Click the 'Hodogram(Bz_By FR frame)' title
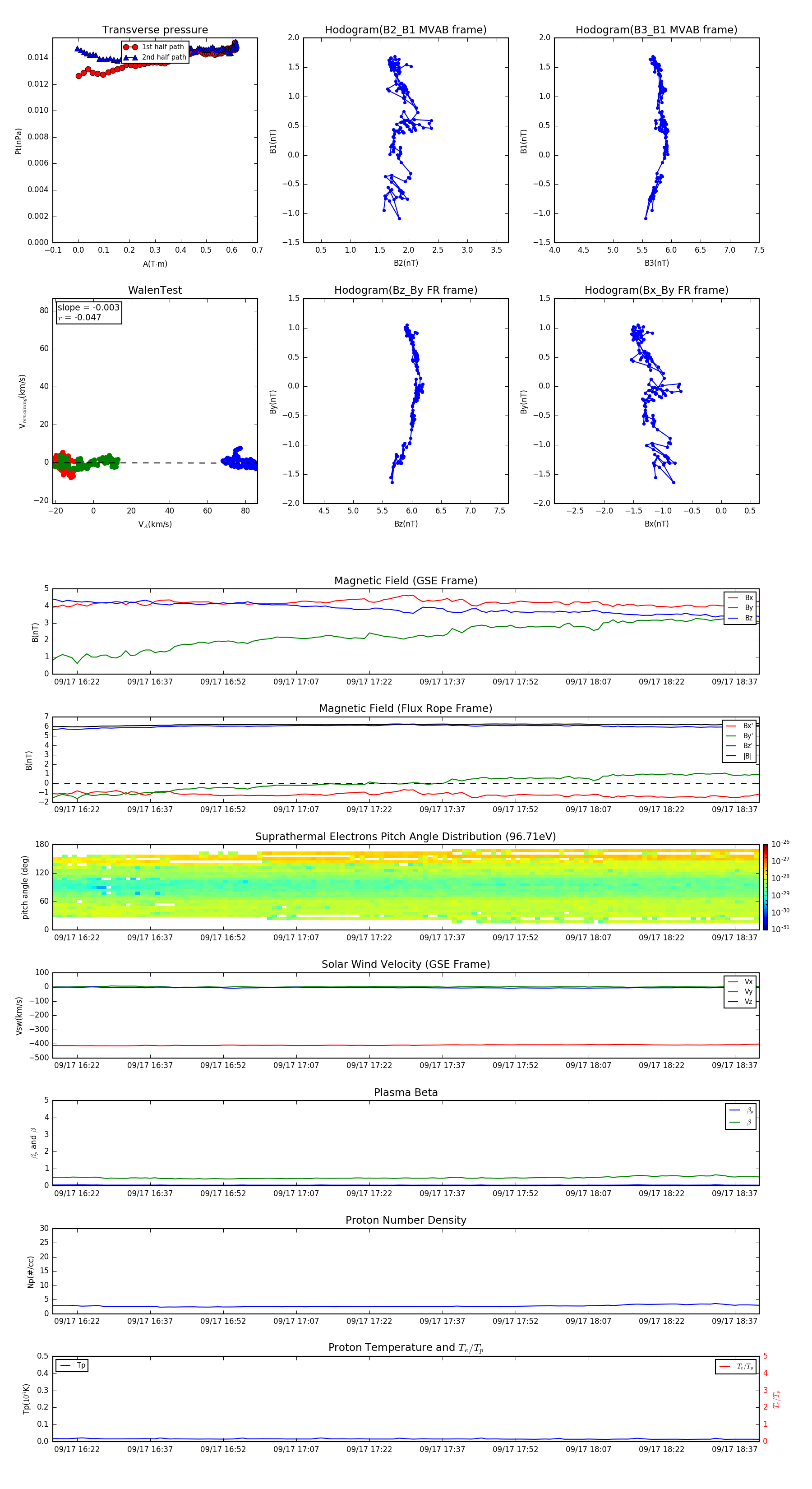Screen dimensions: 812x1489 [406, 290]
